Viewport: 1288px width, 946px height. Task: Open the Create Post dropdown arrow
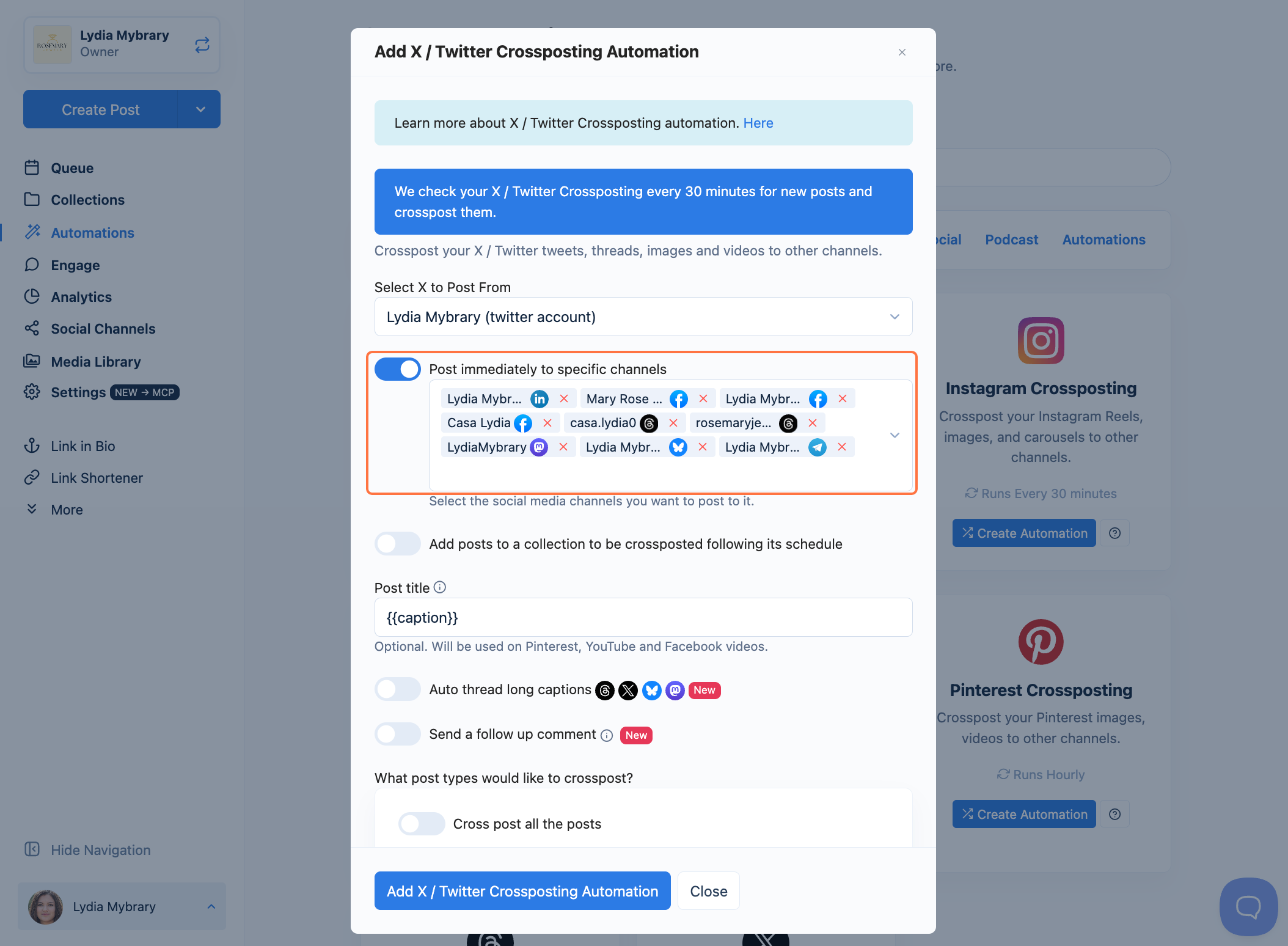[x=200, y=109]
